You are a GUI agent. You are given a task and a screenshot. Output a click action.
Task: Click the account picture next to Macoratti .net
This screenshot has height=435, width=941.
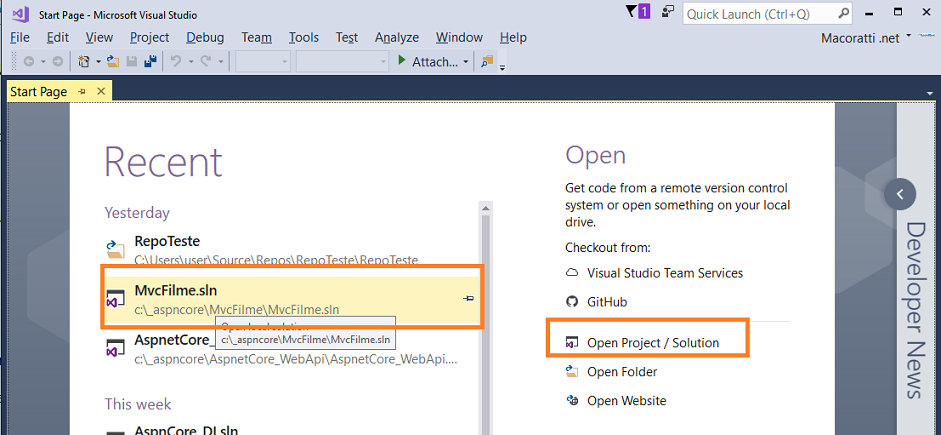[925, 38]
